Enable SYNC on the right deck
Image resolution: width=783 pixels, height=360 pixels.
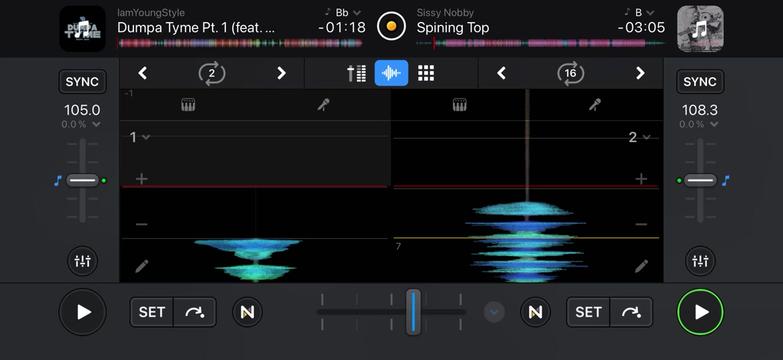(x=700, y=82)
